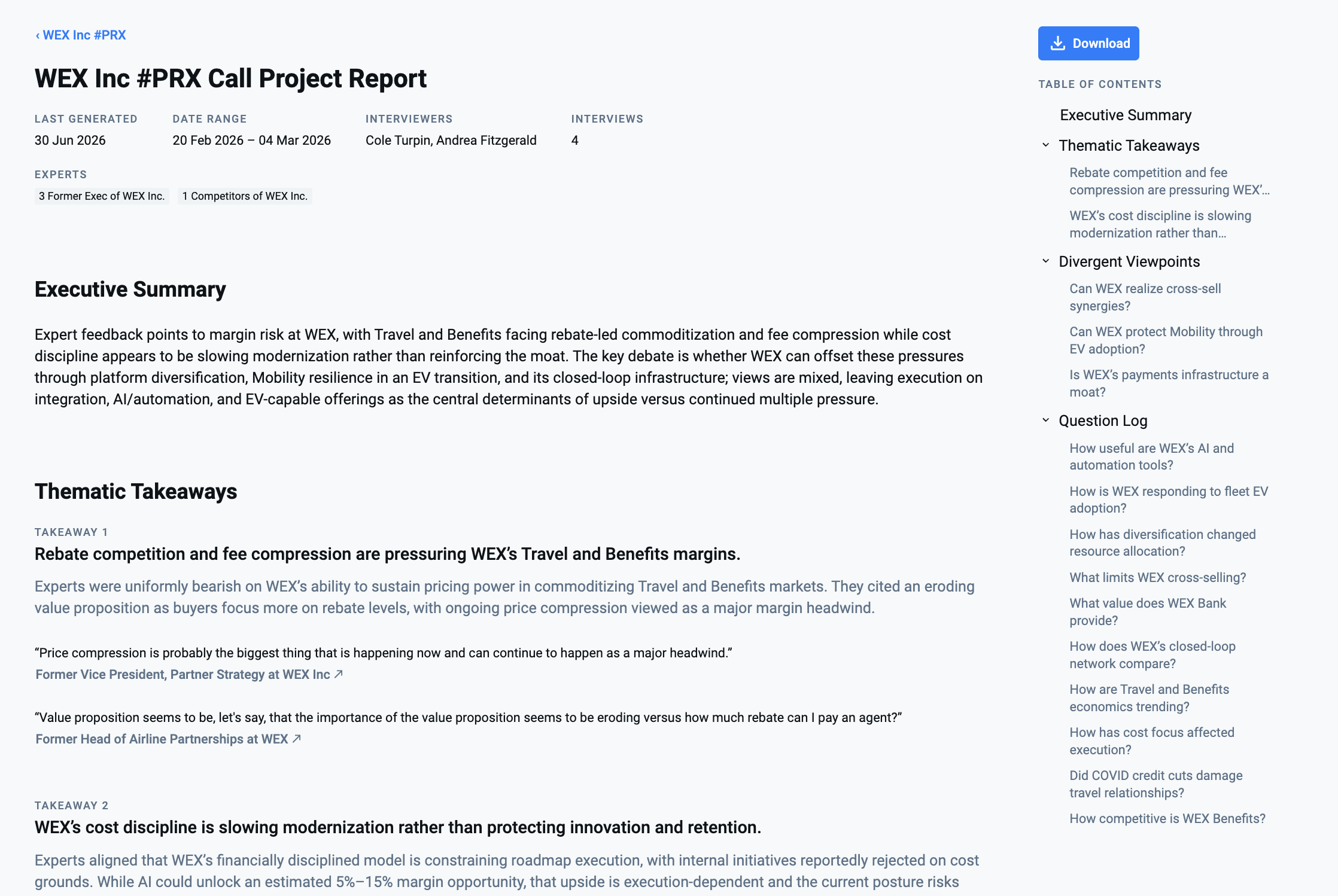Click the Download button
This screenshot has width=1338, height=896.
click(1088, 43)
